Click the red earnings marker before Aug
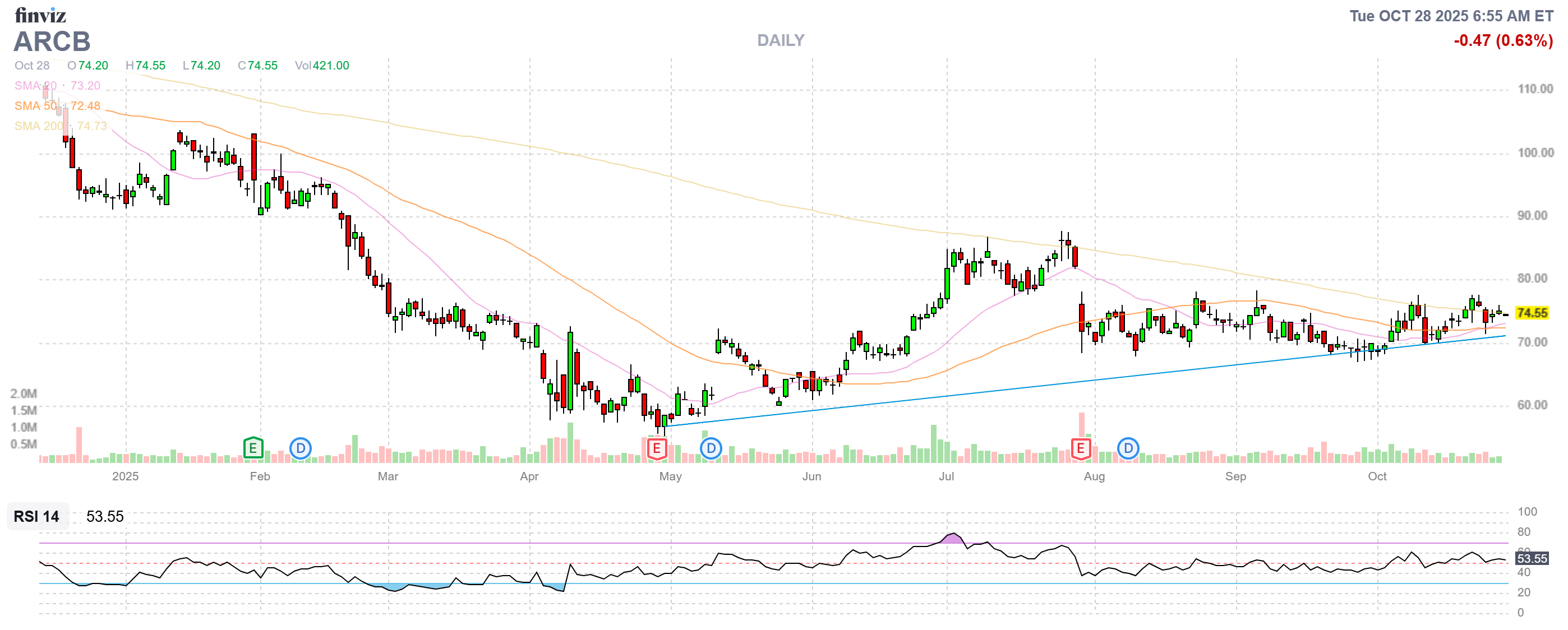The image size is (1568, 630). 1081,449
